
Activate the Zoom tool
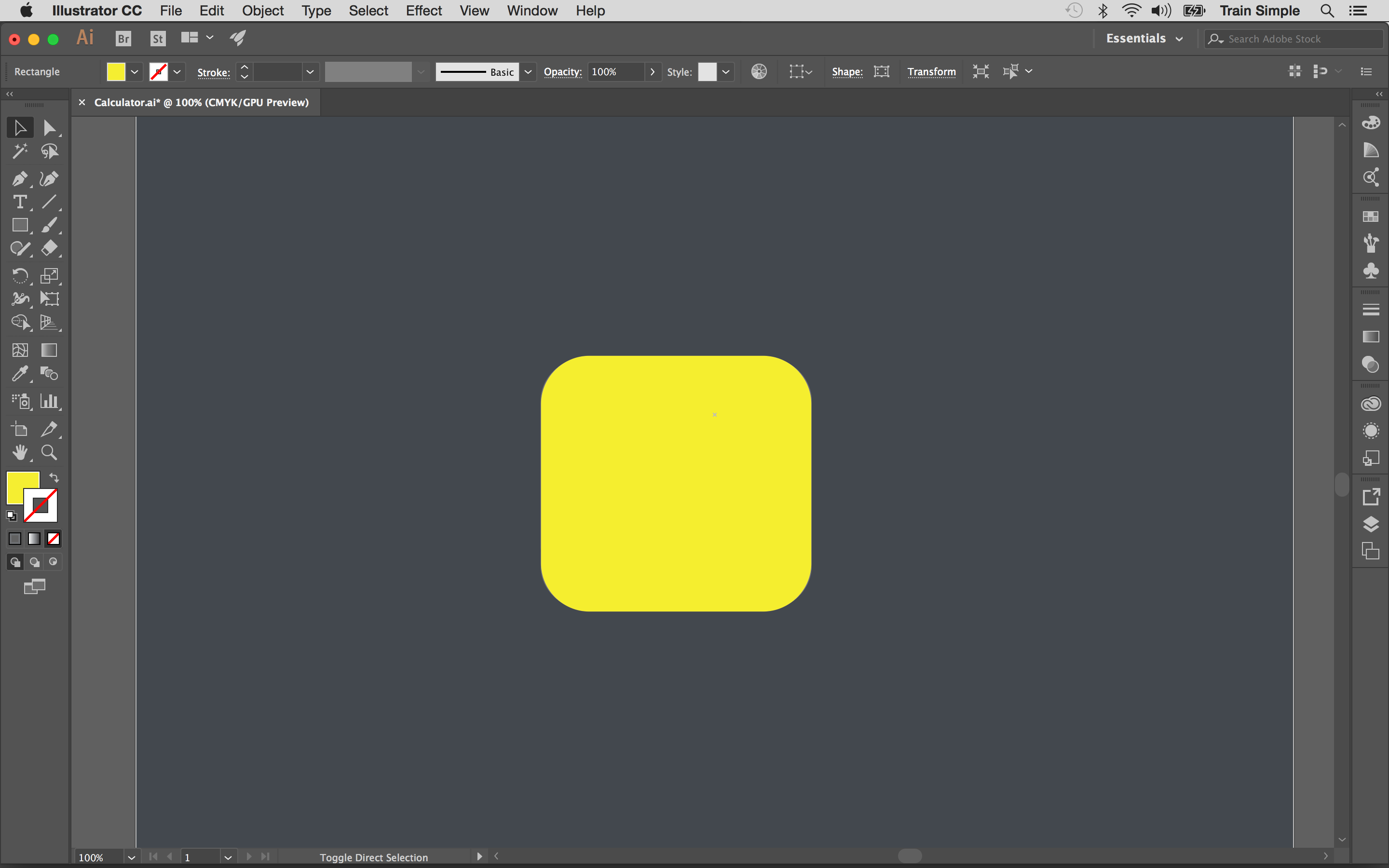pos(49,452)
